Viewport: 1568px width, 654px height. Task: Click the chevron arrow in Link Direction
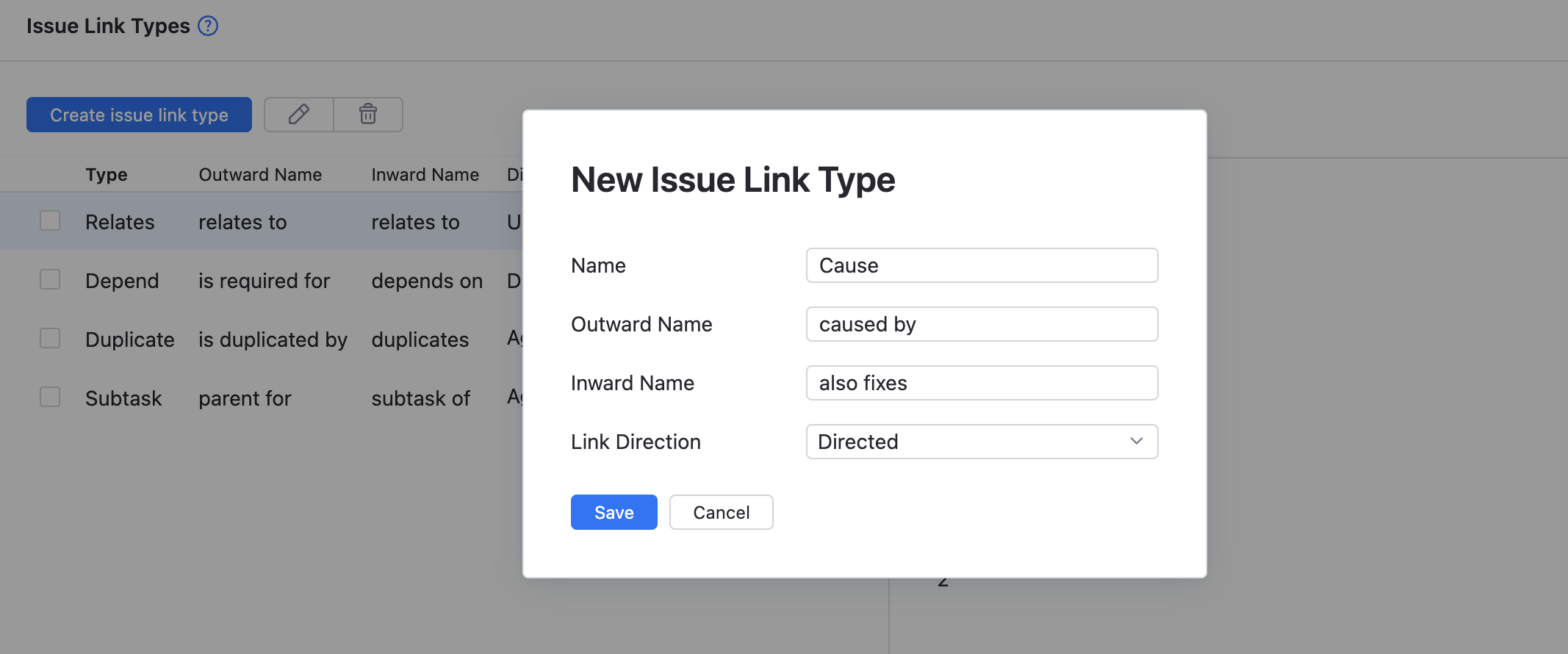(1136, 442)
